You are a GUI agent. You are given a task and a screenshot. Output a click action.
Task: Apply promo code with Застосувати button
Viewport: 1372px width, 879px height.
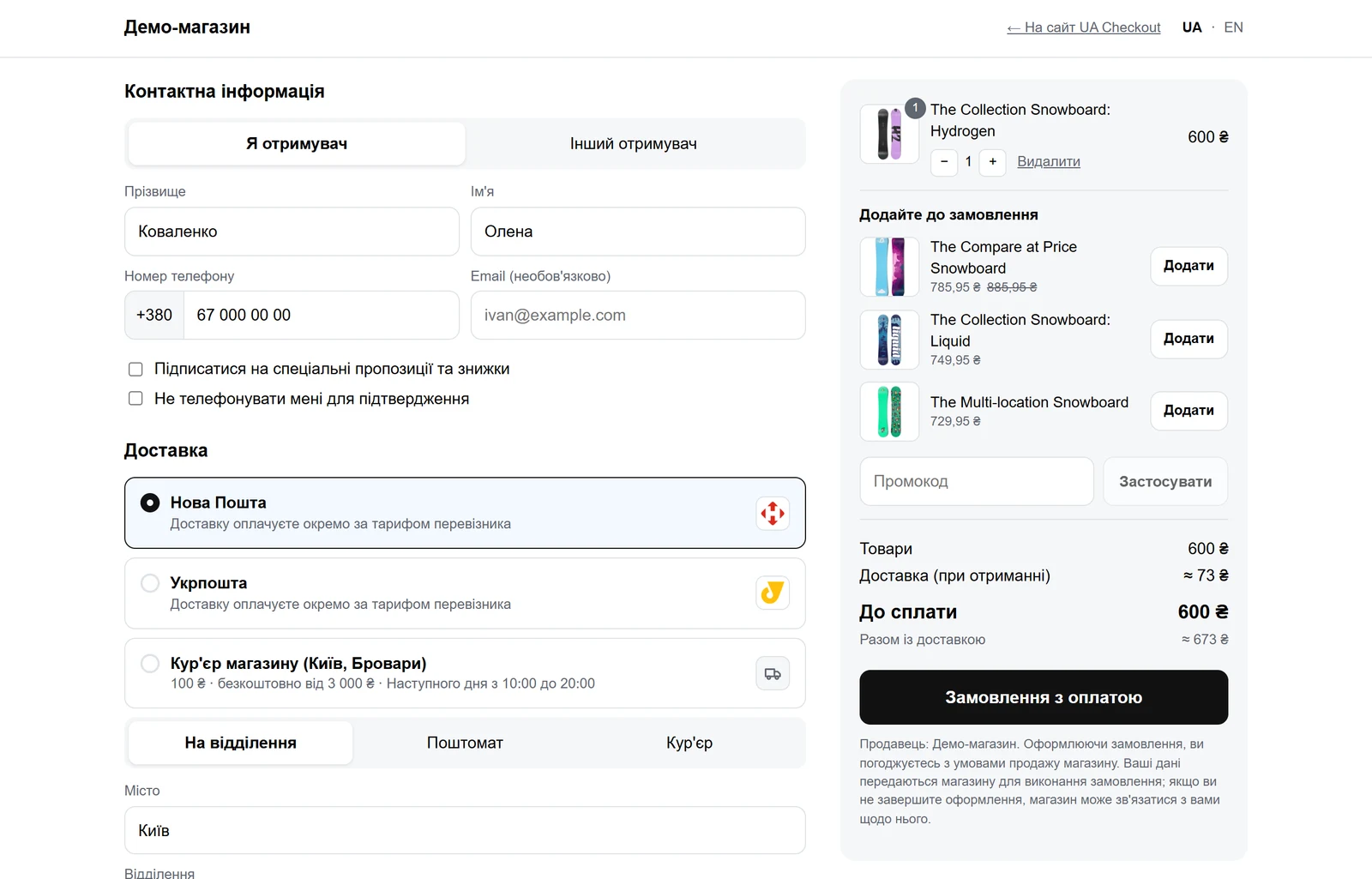point(1165,481)
